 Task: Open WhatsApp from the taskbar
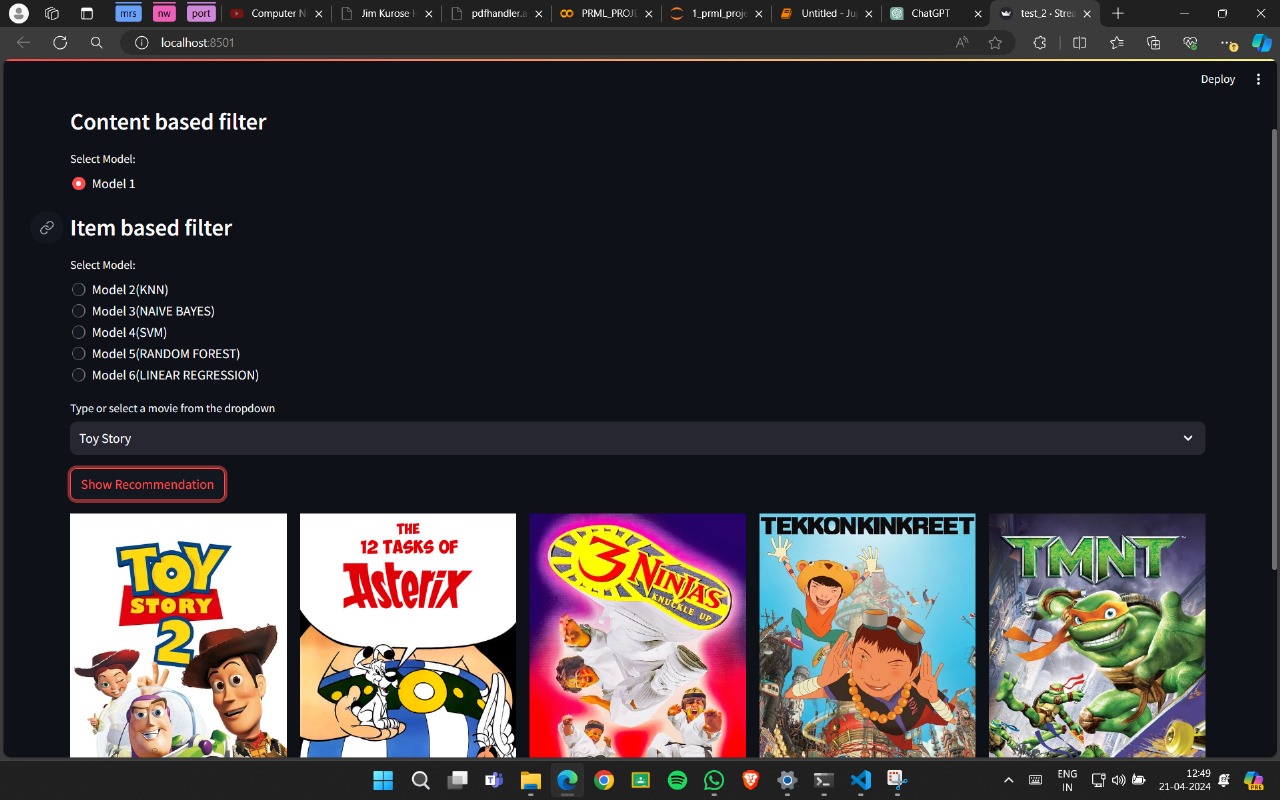713,780
